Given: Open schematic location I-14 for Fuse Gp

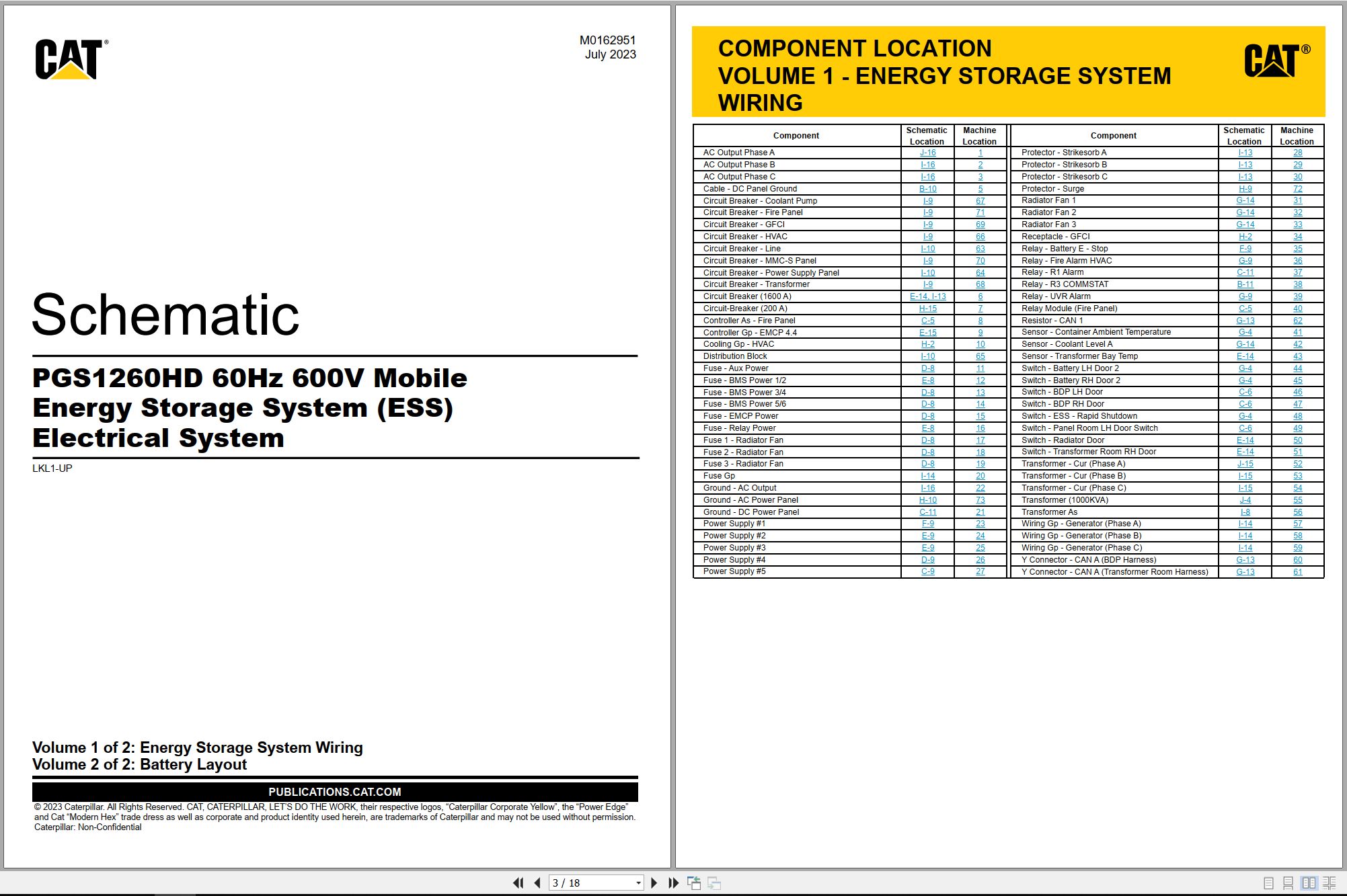Looking at the screenshot, I should (927, 476).
